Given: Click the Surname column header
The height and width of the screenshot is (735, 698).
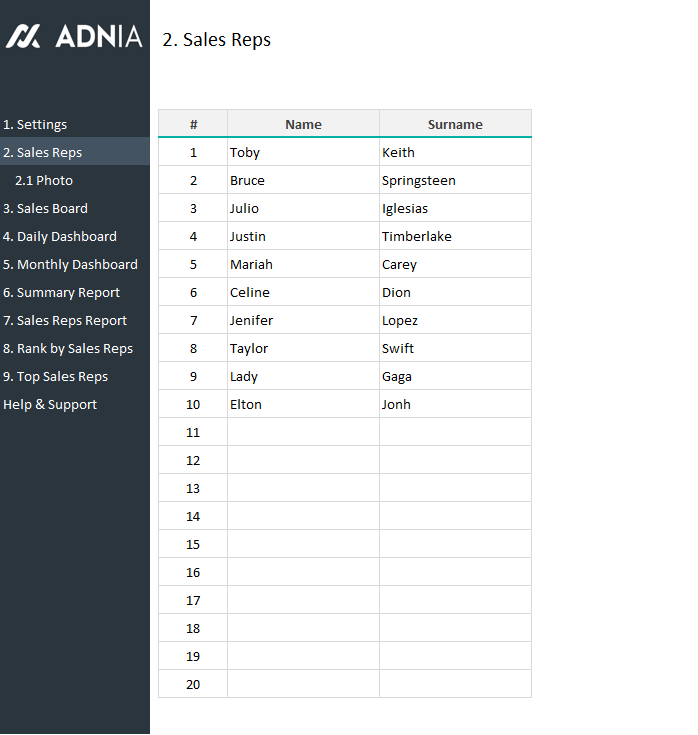Looking at the screenshot, I should click(x=455, y=124).
